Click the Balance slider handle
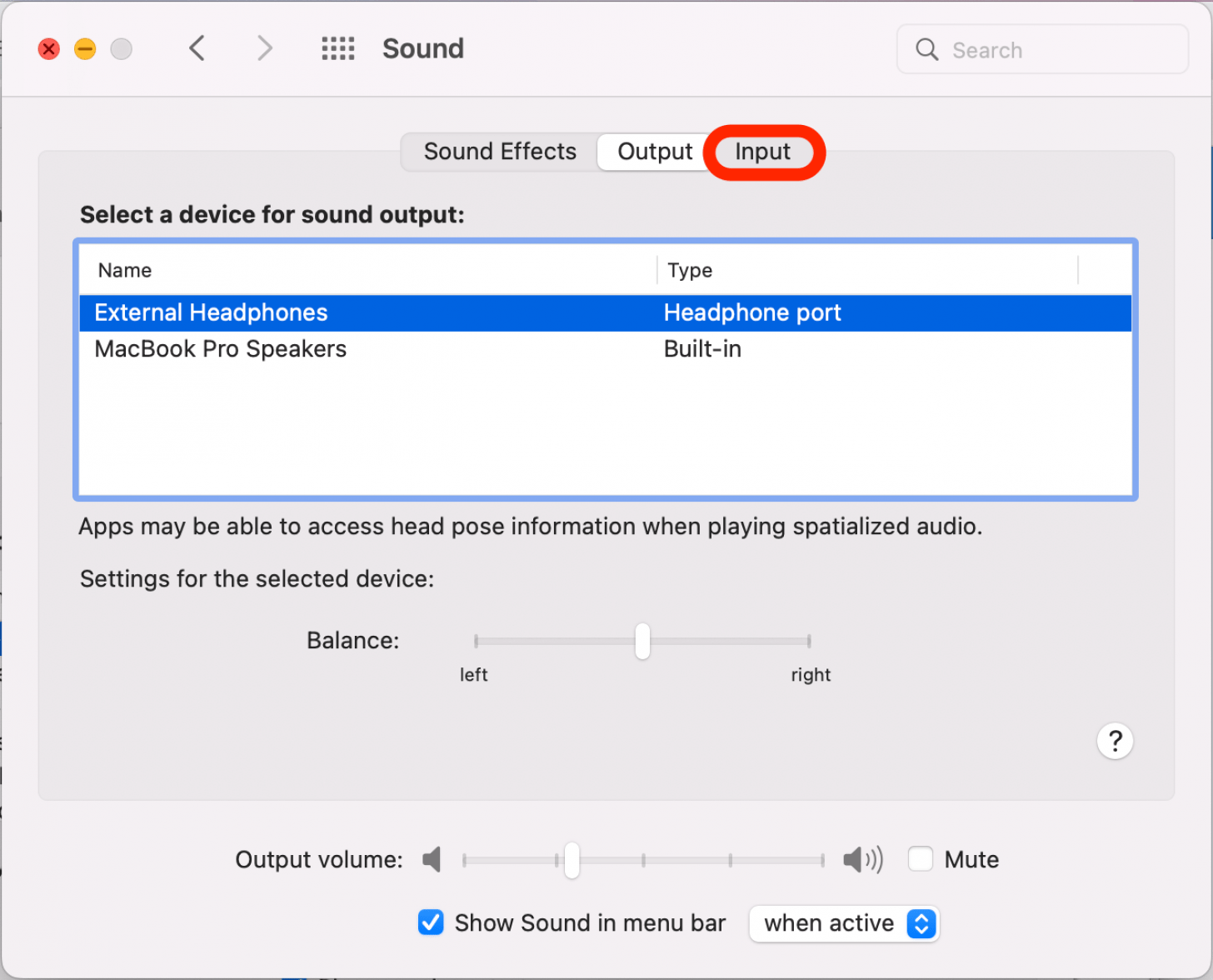The height and width of the screenshot is (980, 1213). 642,641
